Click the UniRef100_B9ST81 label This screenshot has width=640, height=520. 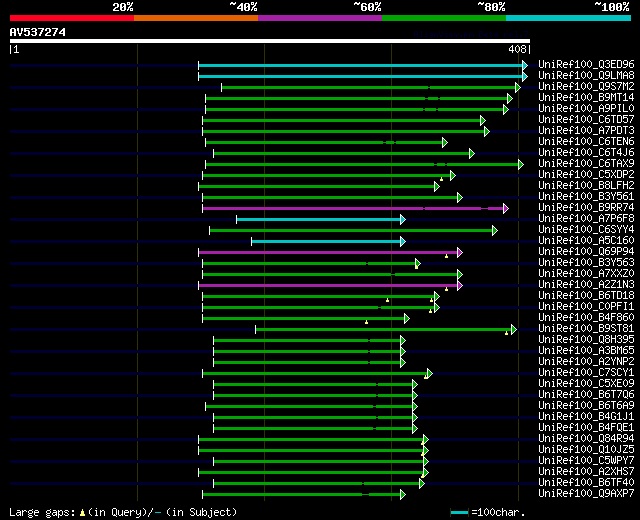pos(586,329)
